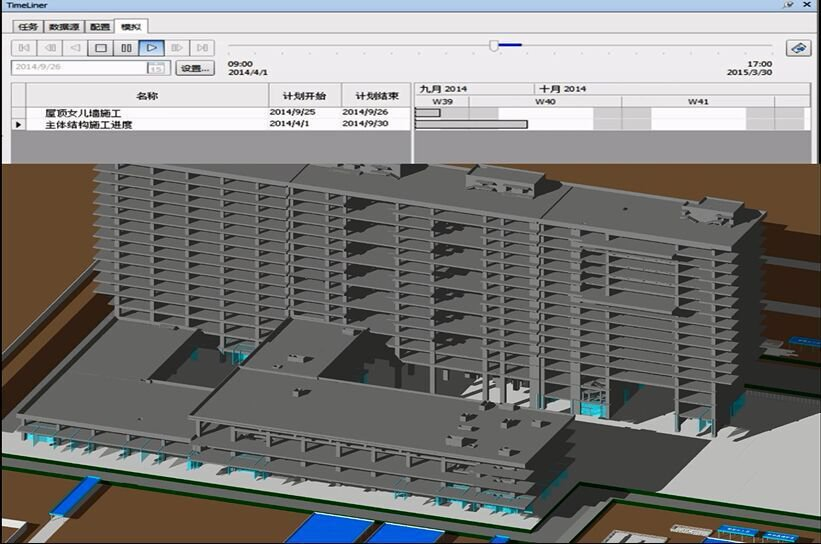Select the 主体结构施工进度 task row
The image size is (821, 544).
click(211, 125)
